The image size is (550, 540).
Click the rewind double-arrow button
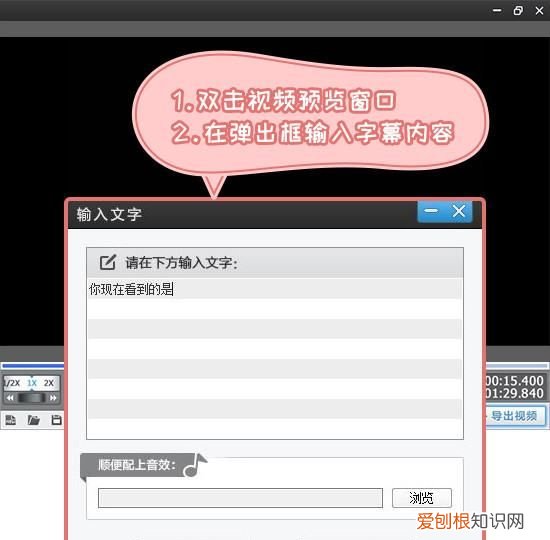point(10,398)
